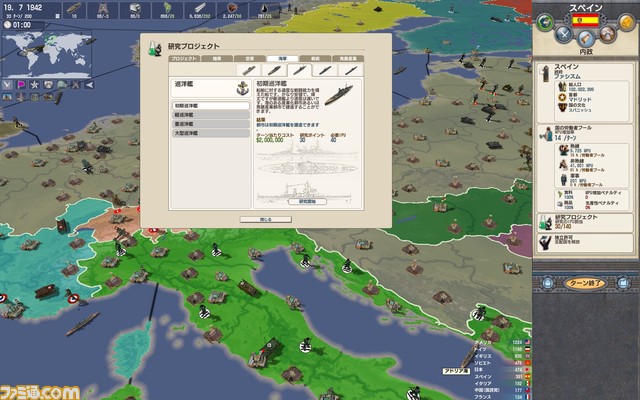
Task: Click ソビエト in the score ranking
Action: click(x=483, y=363)
